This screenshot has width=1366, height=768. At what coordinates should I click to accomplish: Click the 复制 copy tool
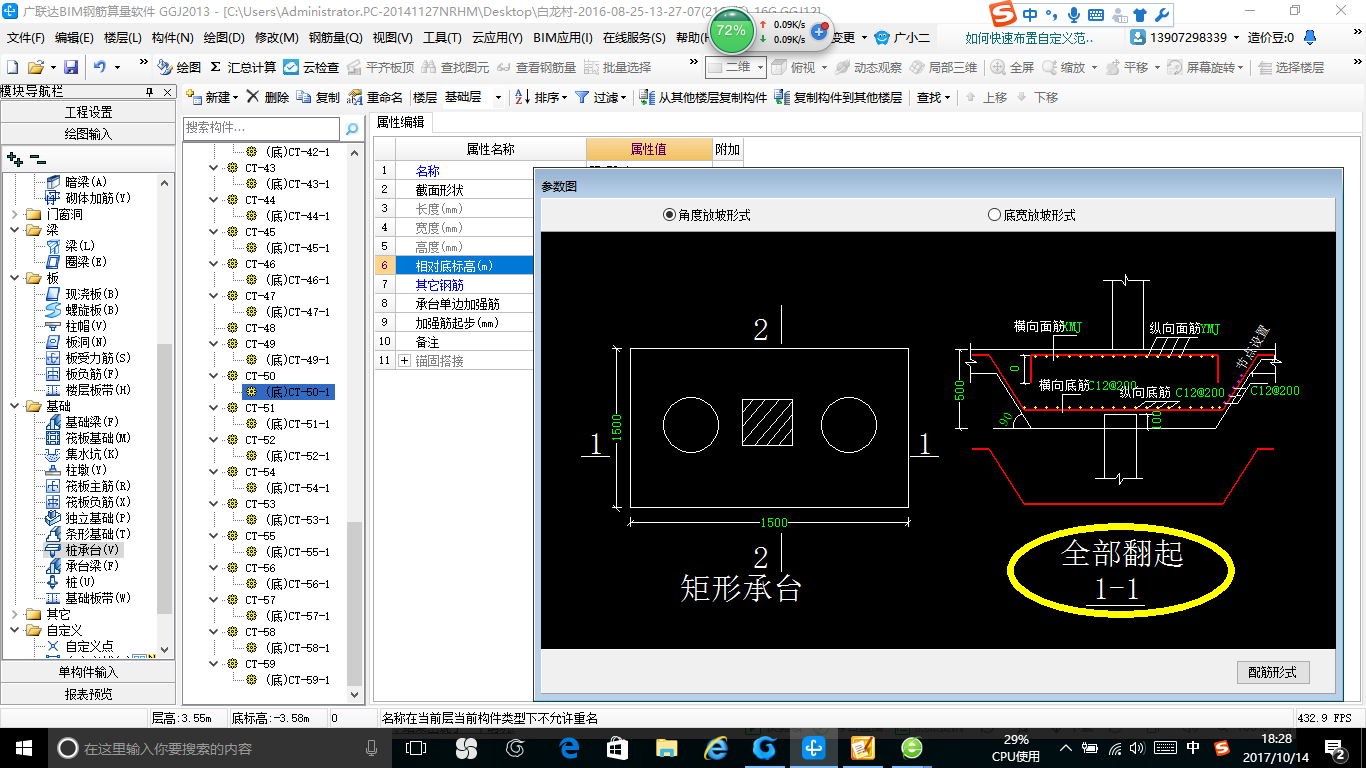[x=318, y=97]
